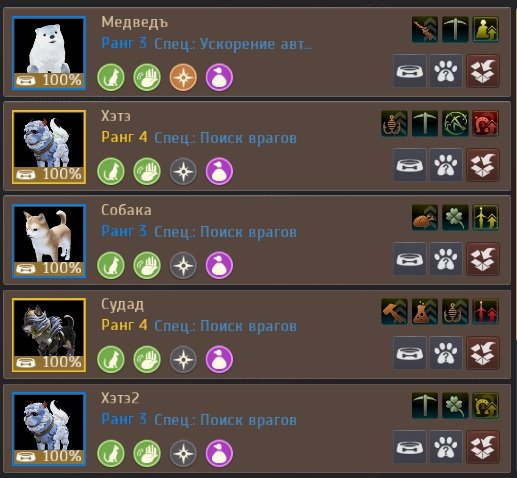Click the feed bowl button for Судад
This screenshot has height=478, width=517.
(x=410, y=353)
